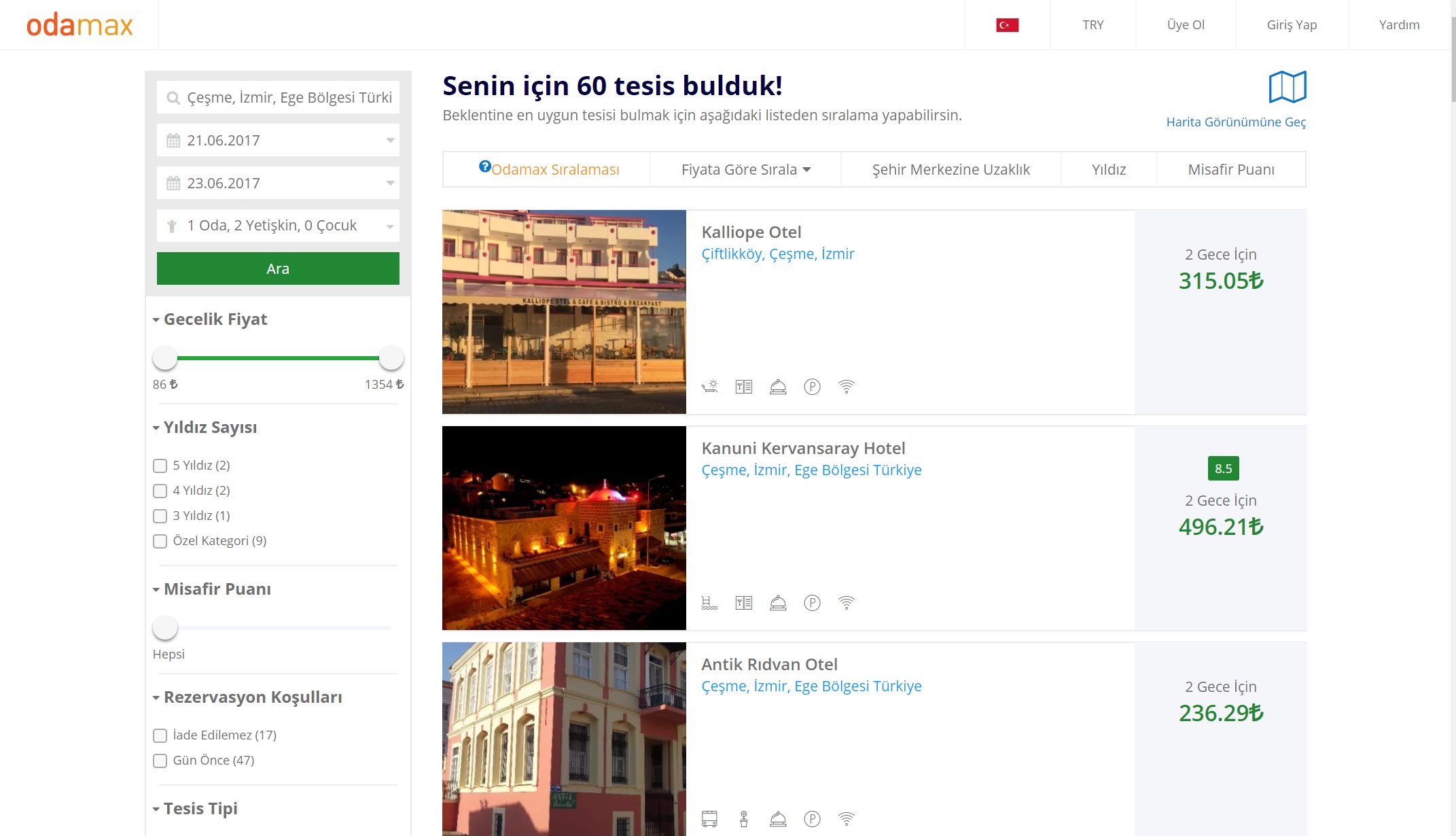
Task: Click Kalliope Otel's Wi-Fi amenity icon
Action: [846, 387]
